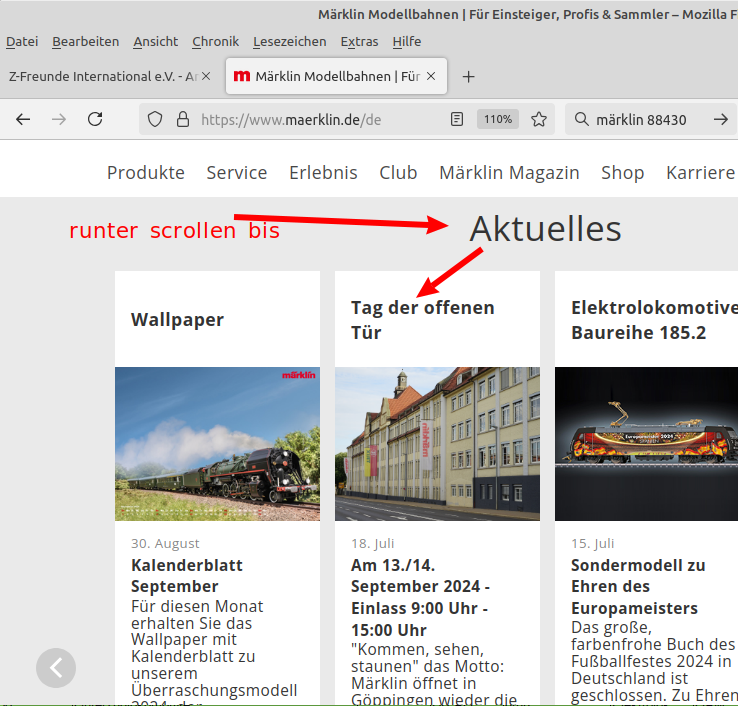The width and height of the screenshot is (738, 706).
Task: Toggle reader view icon in address bar
Action: pyautogui.click(x=457, y=119)
